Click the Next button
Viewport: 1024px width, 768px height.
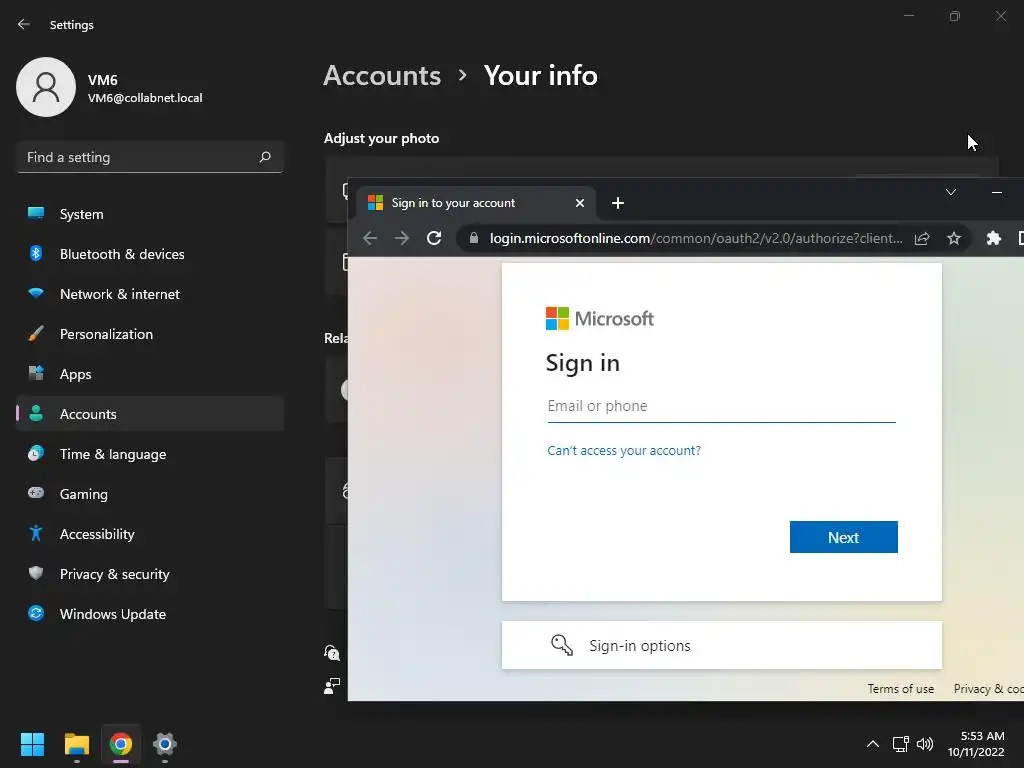[x=843, y=537]
